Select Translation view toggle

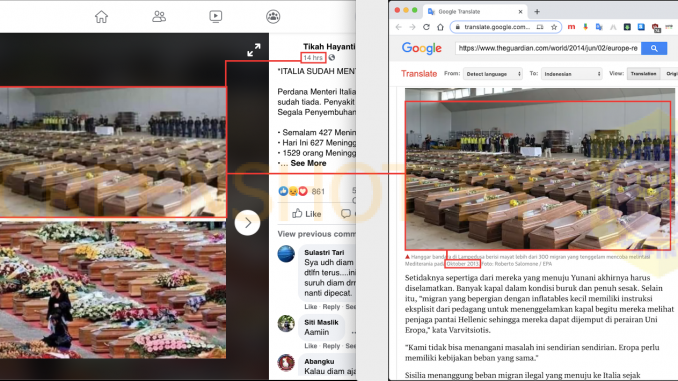coord(643,74)
